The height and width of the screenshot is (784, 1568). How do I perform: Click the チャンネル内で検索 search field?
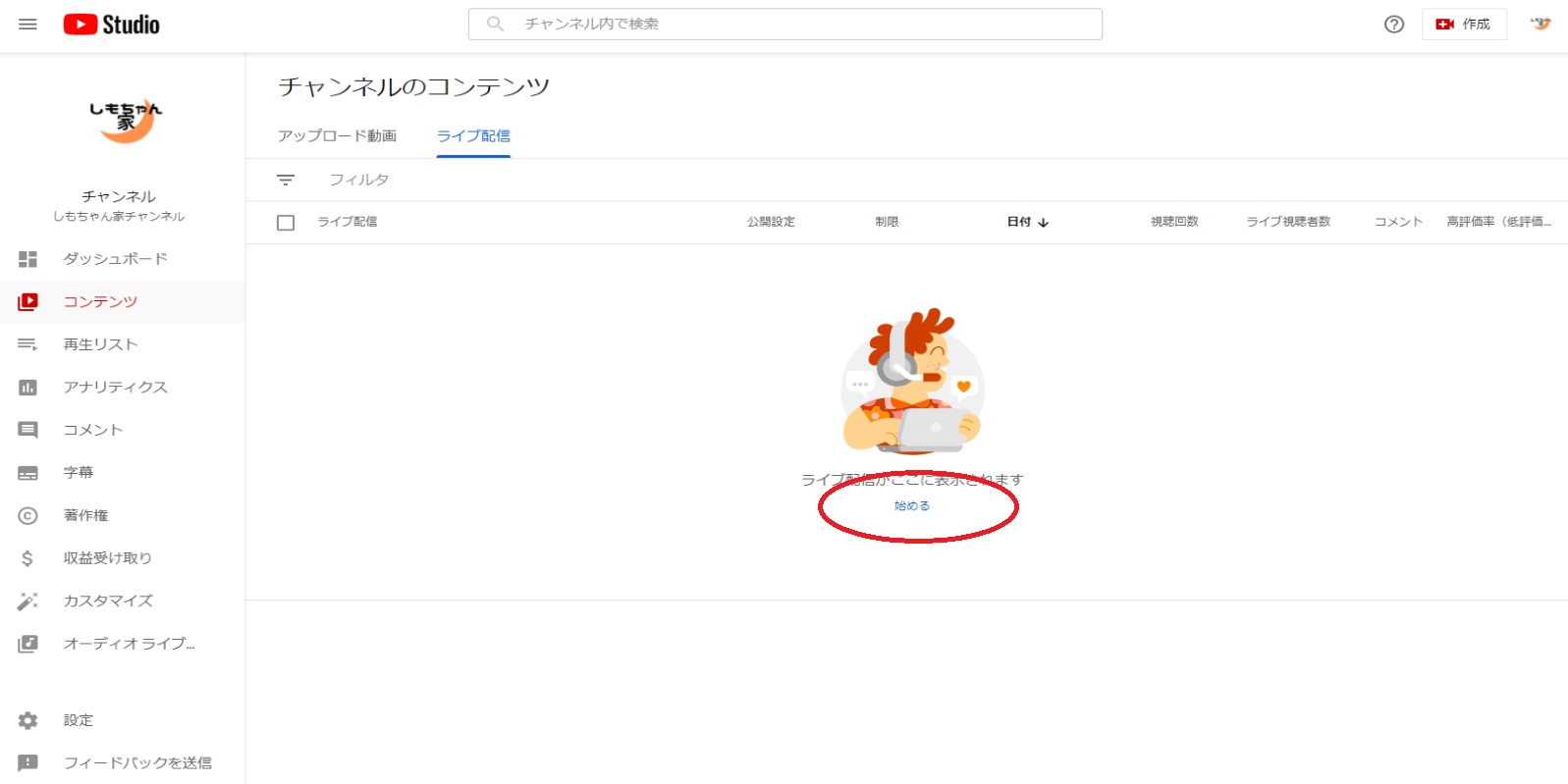point(785,25)
